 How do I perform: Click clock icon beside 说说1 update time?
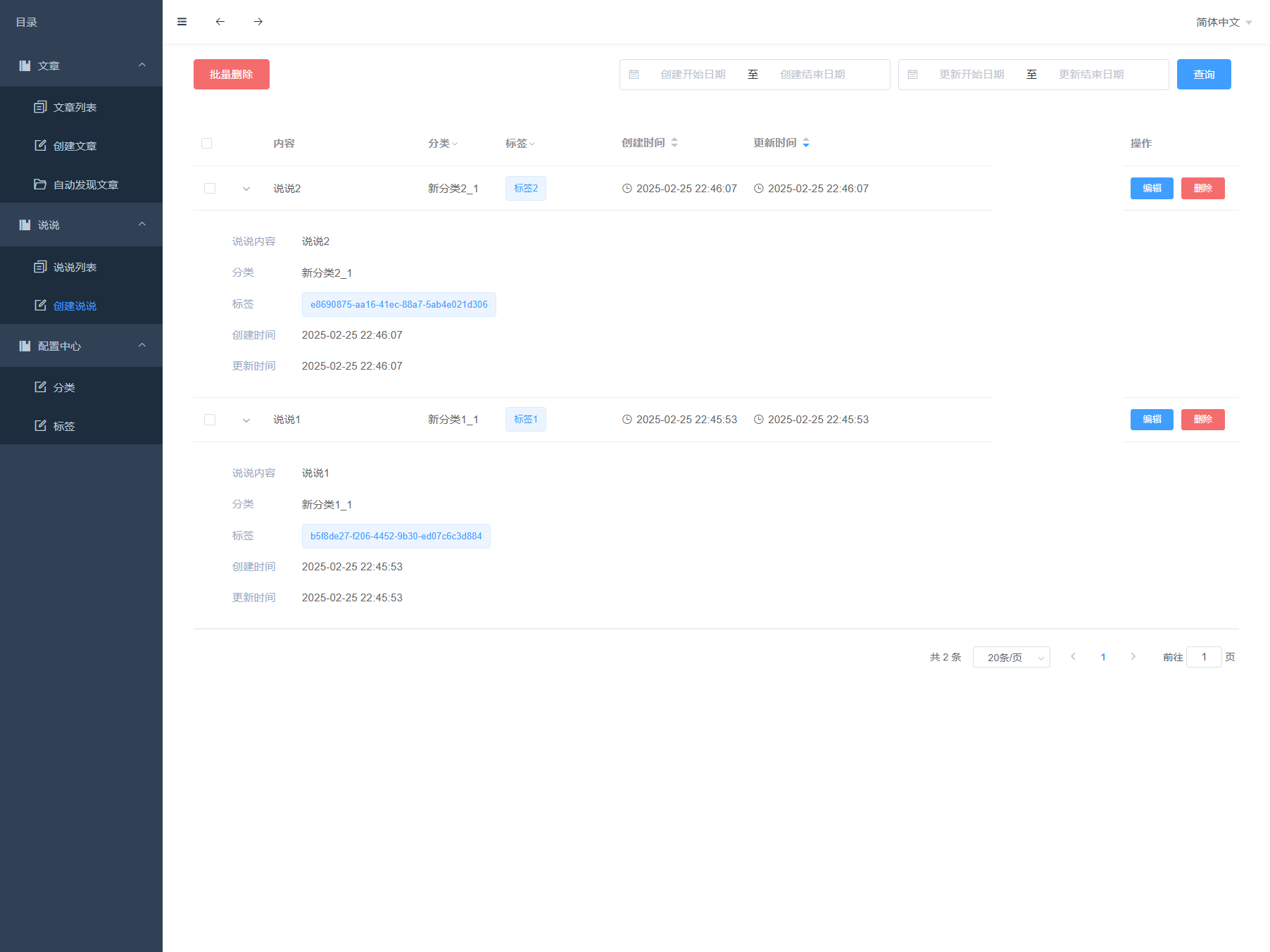(758, 420)
